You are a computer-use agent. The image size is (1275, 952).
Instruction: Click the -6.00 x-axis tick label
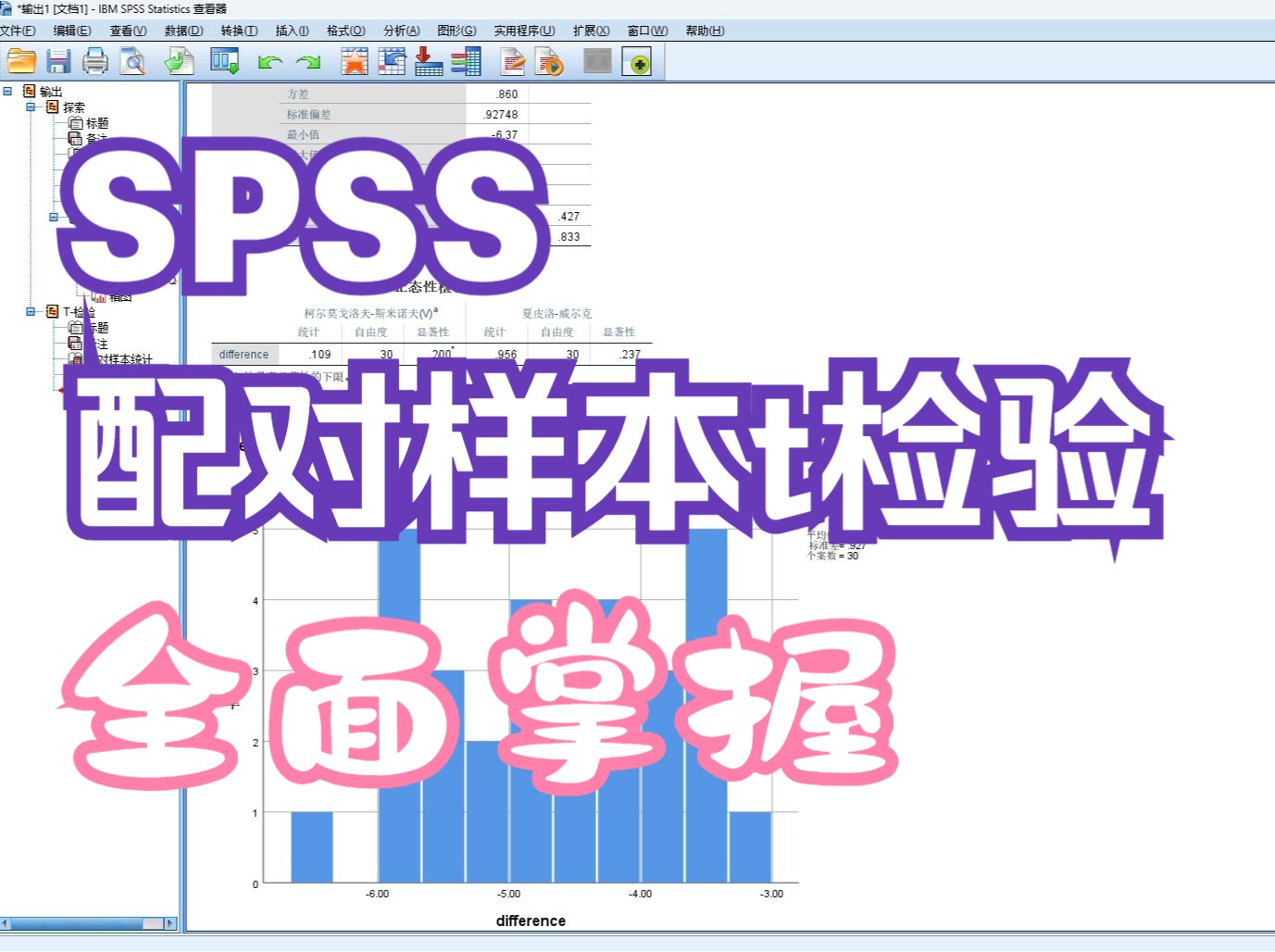point(377,895)
